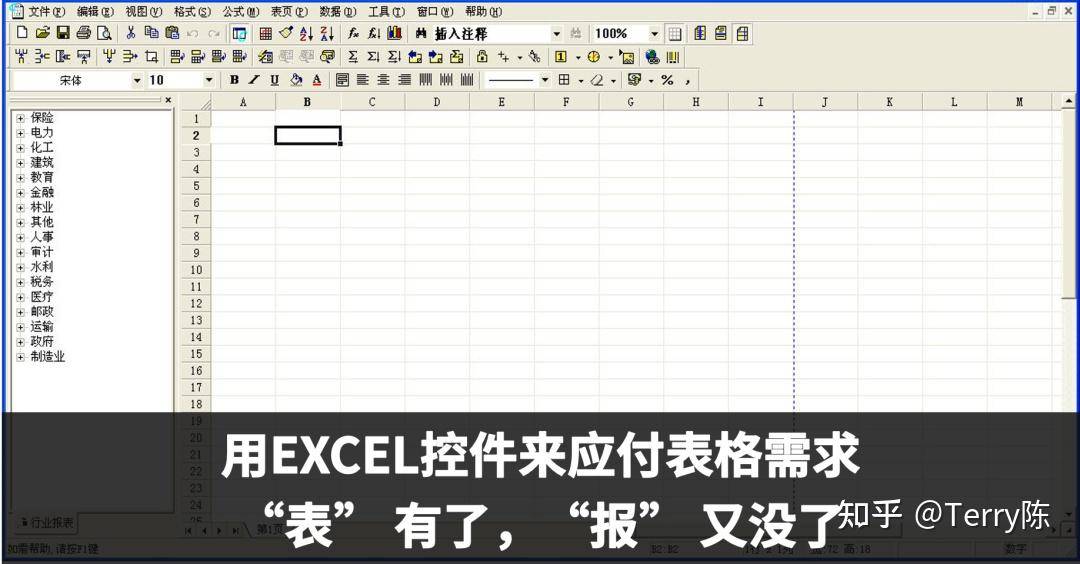Image resolution: width=1080 pixels, height=564 pixels.
Task: Create a new document with New icon
Action: tap(22, 33)
